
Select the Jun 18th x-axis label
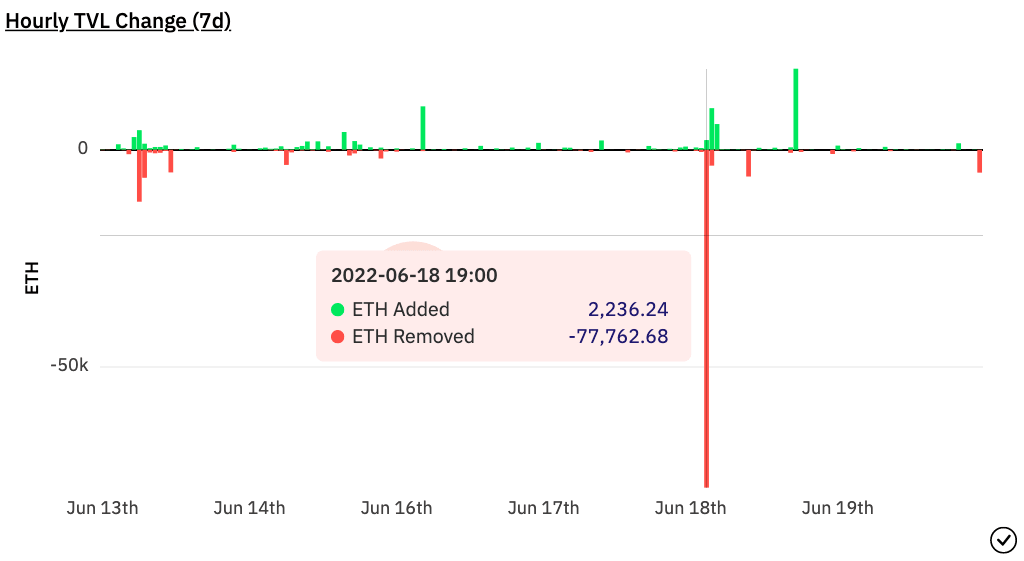click(690, 508)
